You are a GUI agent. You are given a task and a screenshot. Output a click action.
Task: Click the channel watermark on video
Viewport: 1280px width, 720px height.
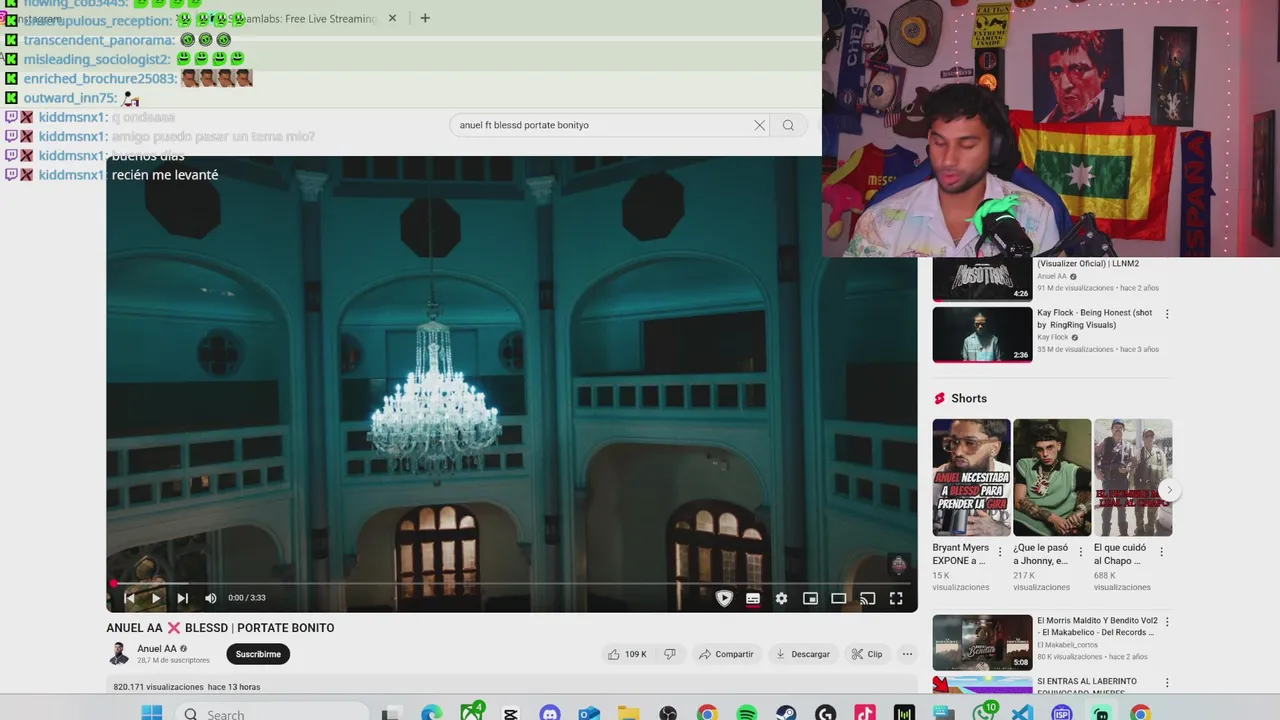(x=898, y=565)
